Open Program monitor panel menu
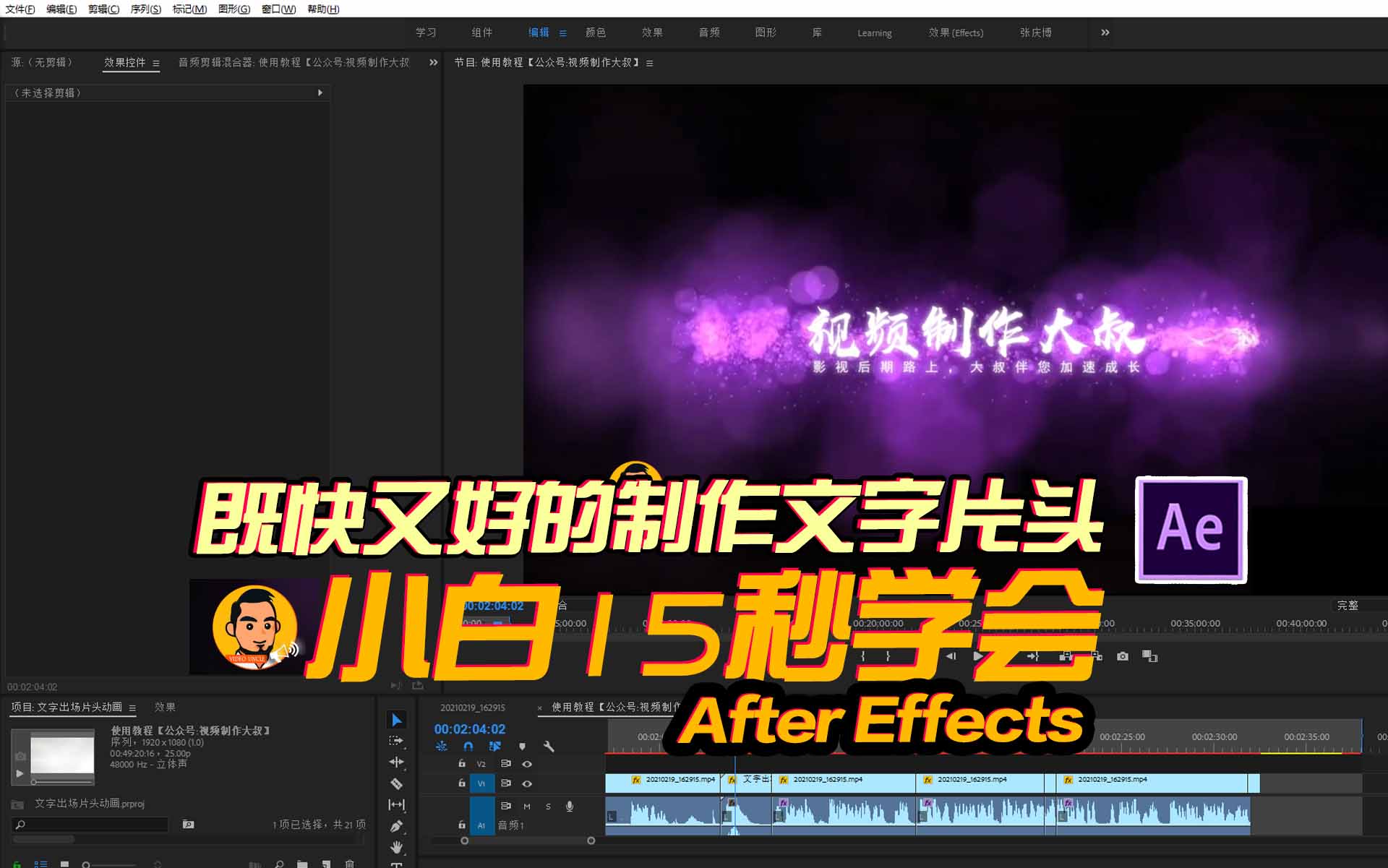 [x=650, y=63]
